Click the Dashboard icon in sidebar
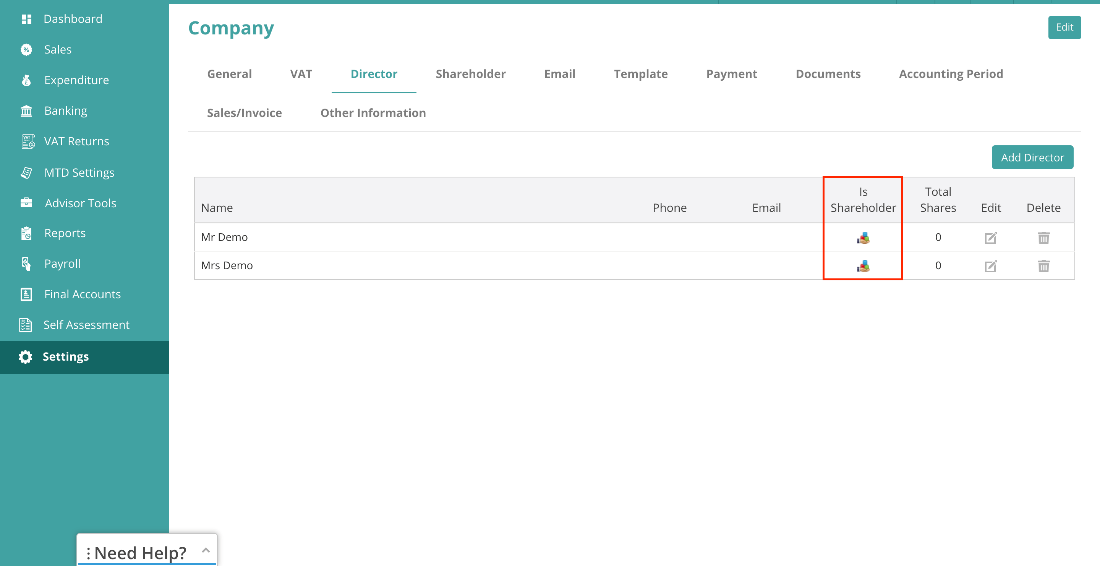 pos(27,19)
